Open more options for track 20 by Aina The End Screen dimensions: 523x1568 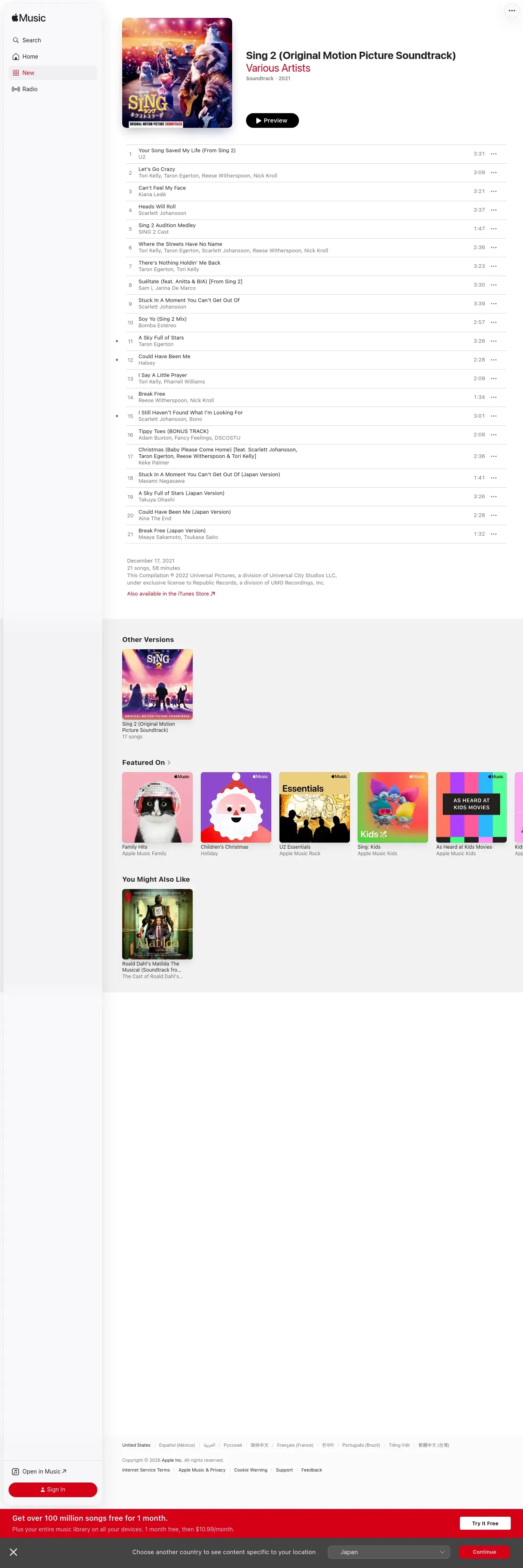pyautogui.click(x=494, y=516)
